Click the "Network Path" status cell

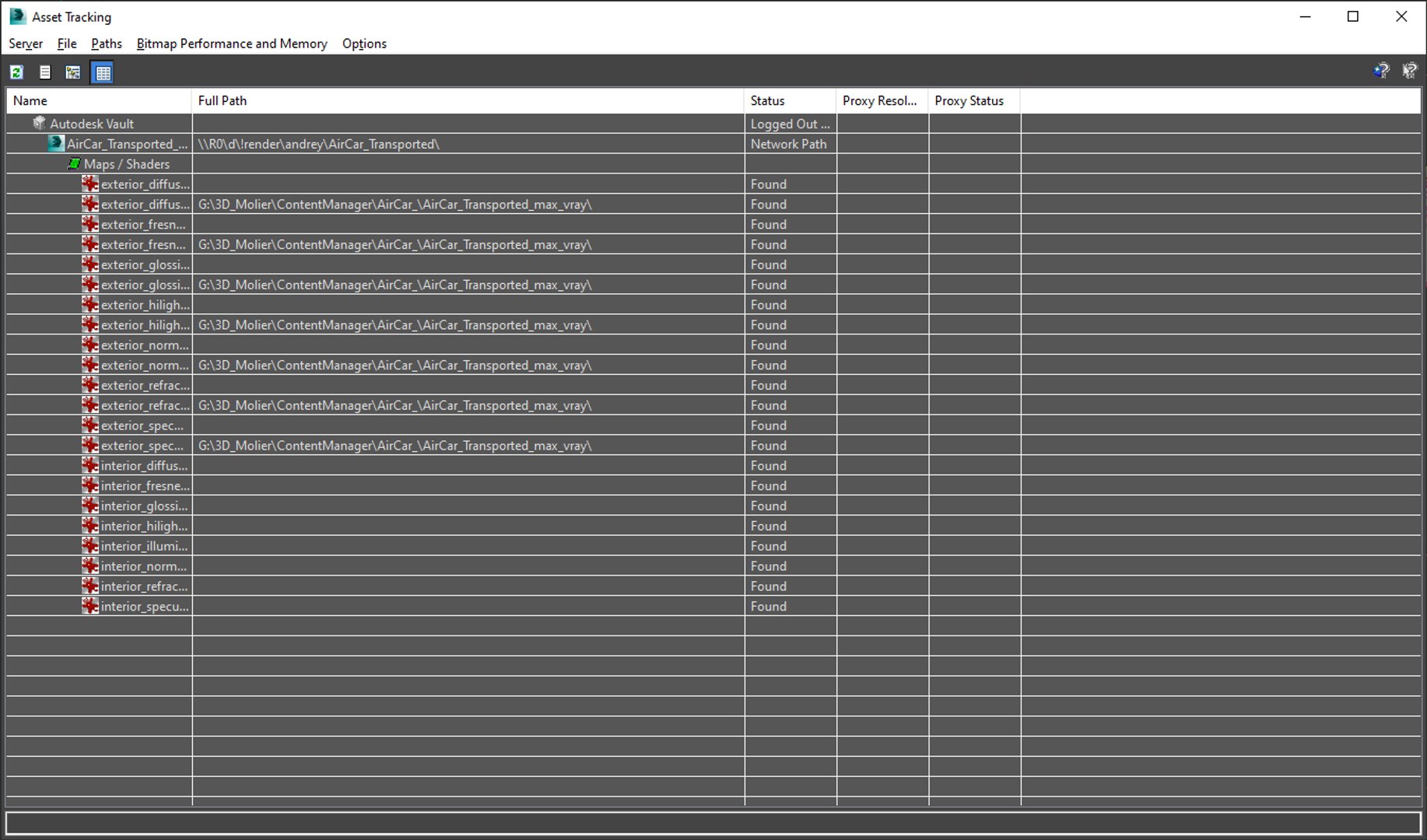click(789, 144)
